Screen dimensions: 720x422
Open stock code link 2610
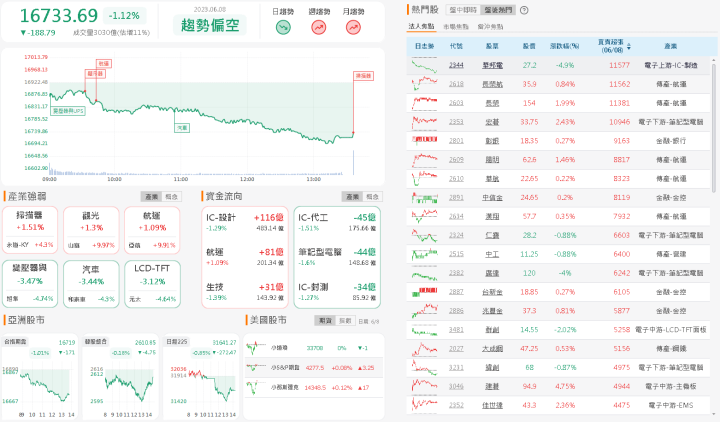[x=456, y=178]
